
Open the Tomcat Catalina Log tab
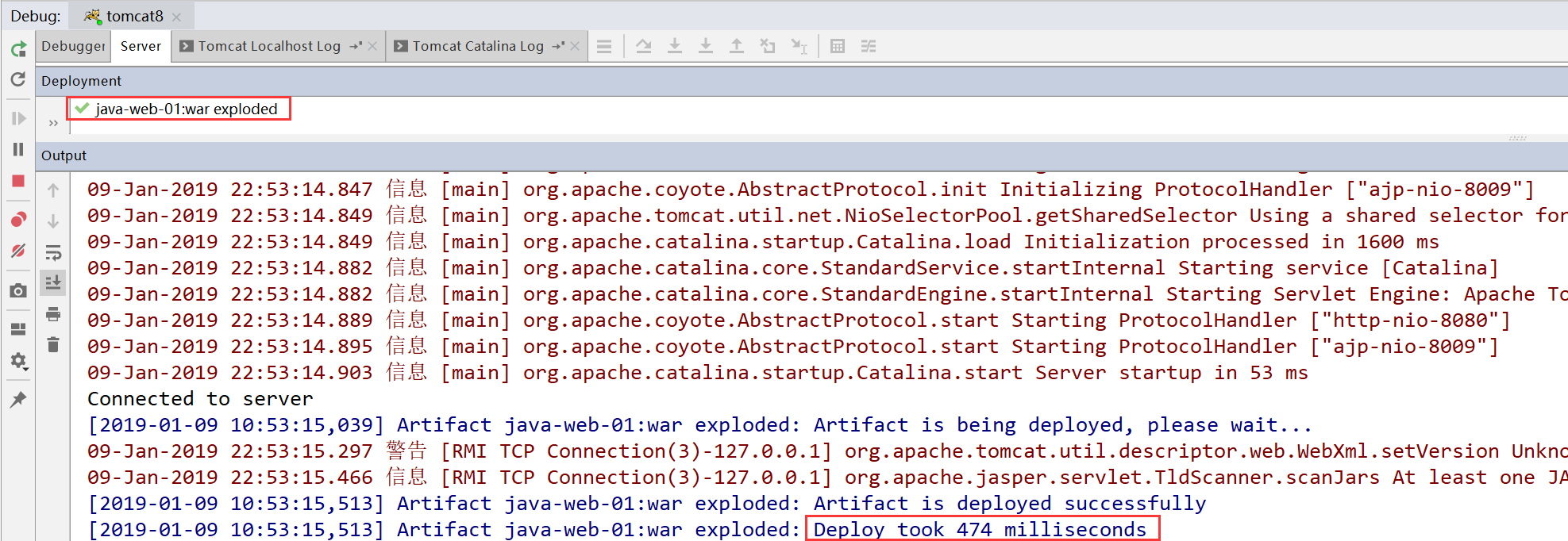478,46
